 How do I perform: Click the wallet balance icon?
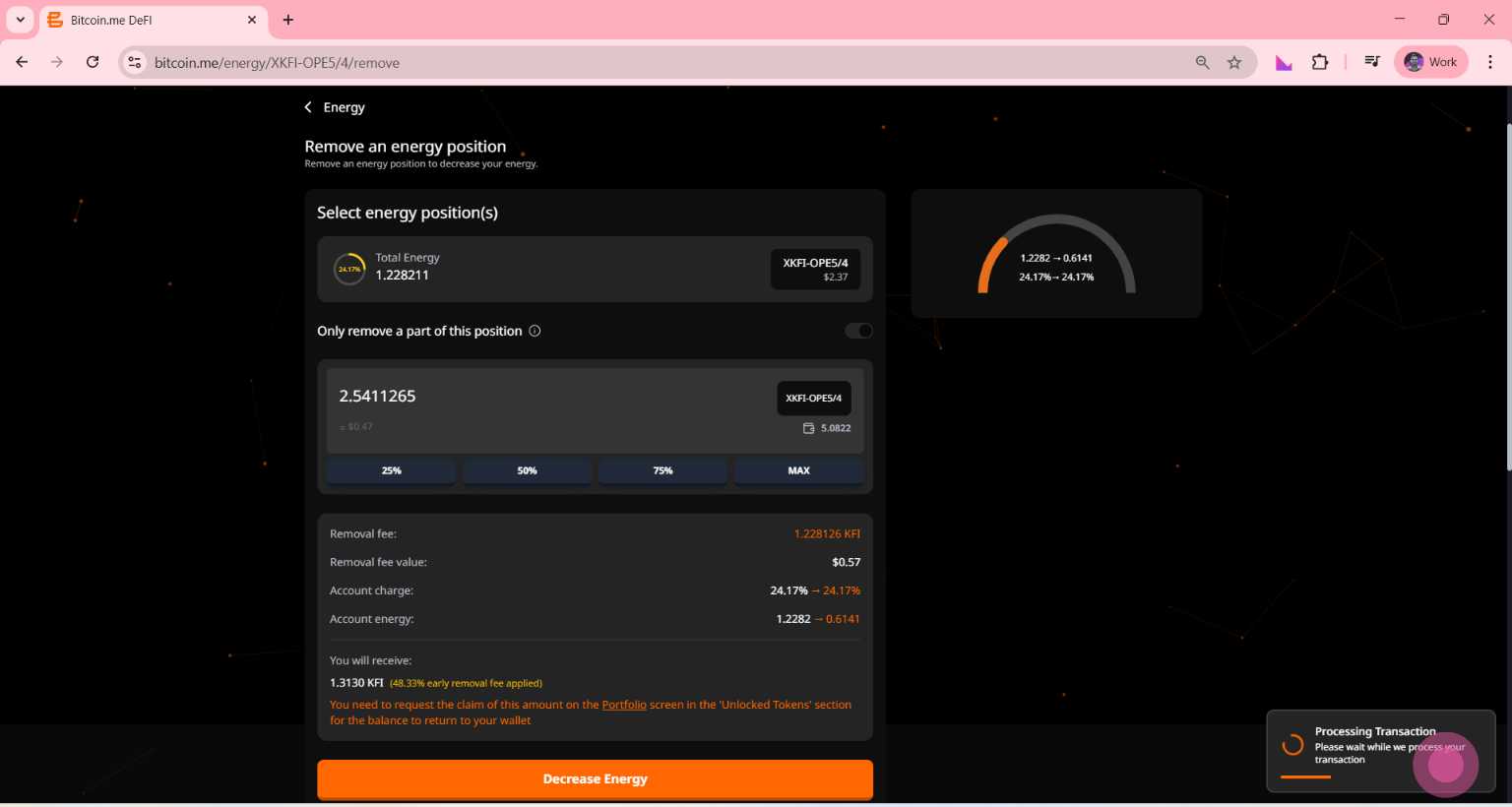808,428
